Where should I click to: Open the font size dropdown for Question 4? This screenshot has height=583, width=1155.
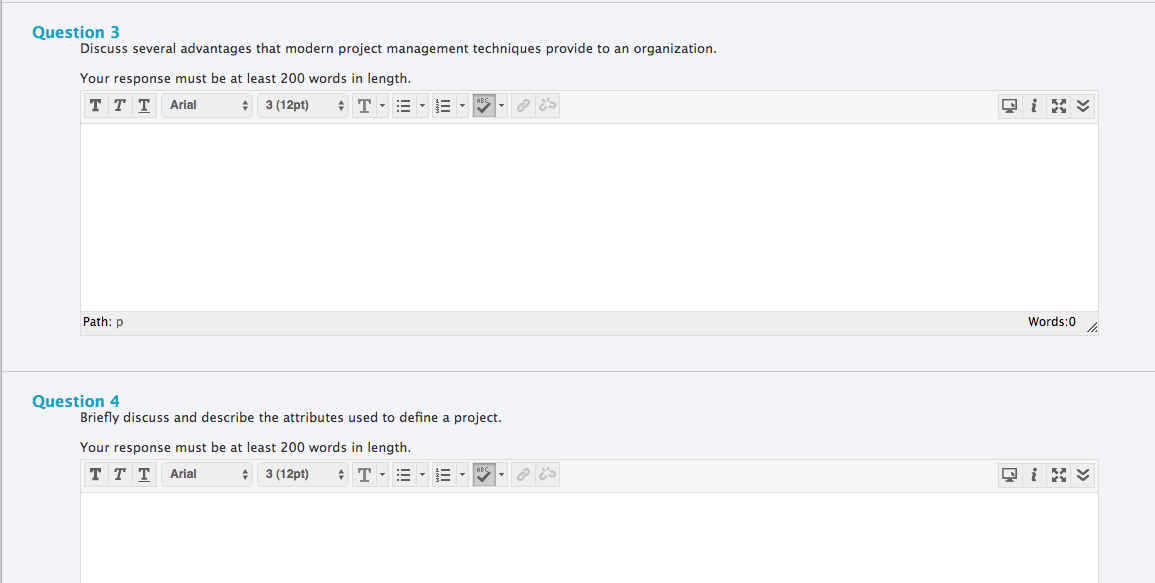(x=304, y=474)
